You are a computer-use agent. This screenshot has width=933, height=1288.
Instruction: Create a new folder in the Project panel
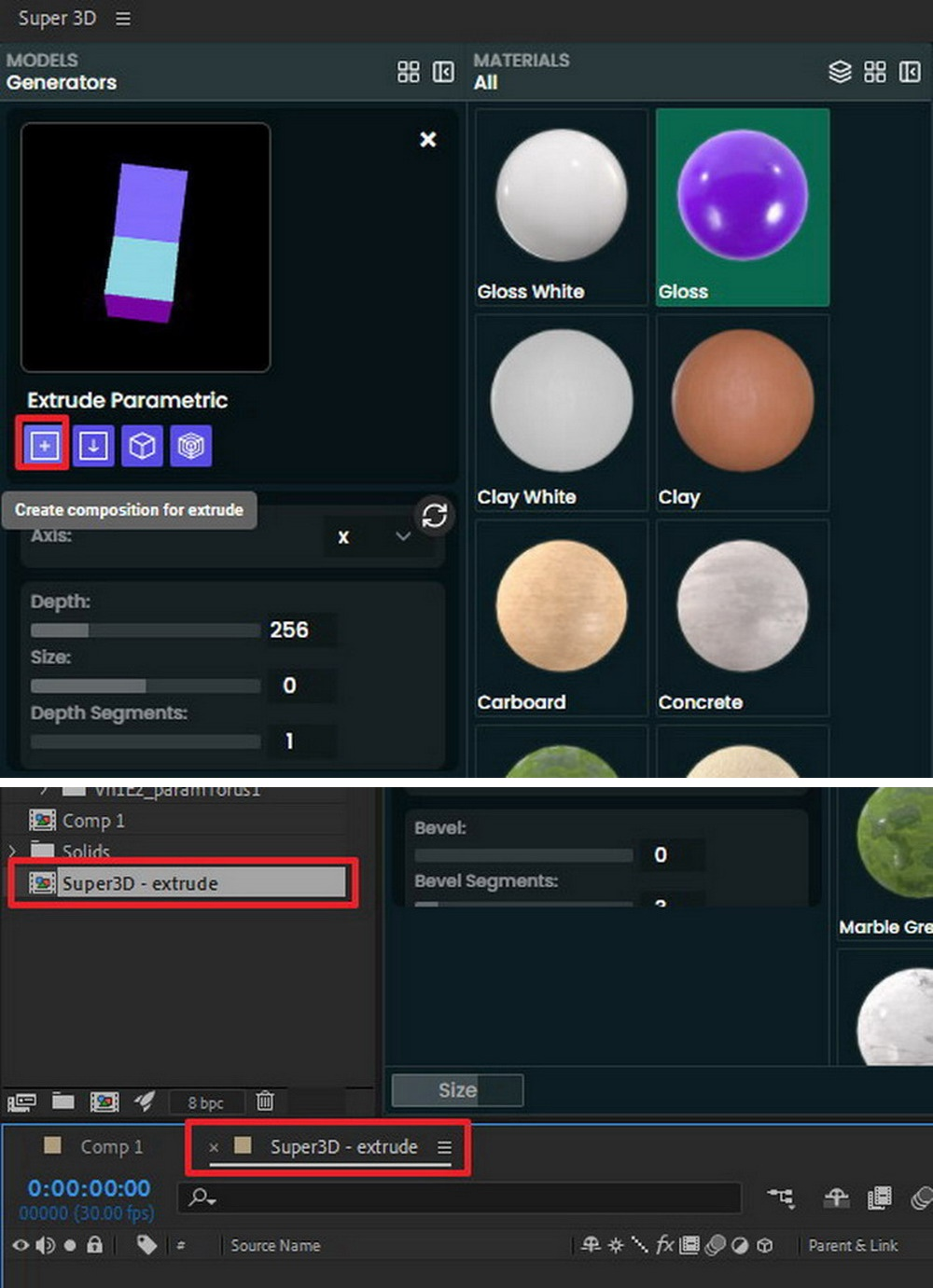point(63,1101)
